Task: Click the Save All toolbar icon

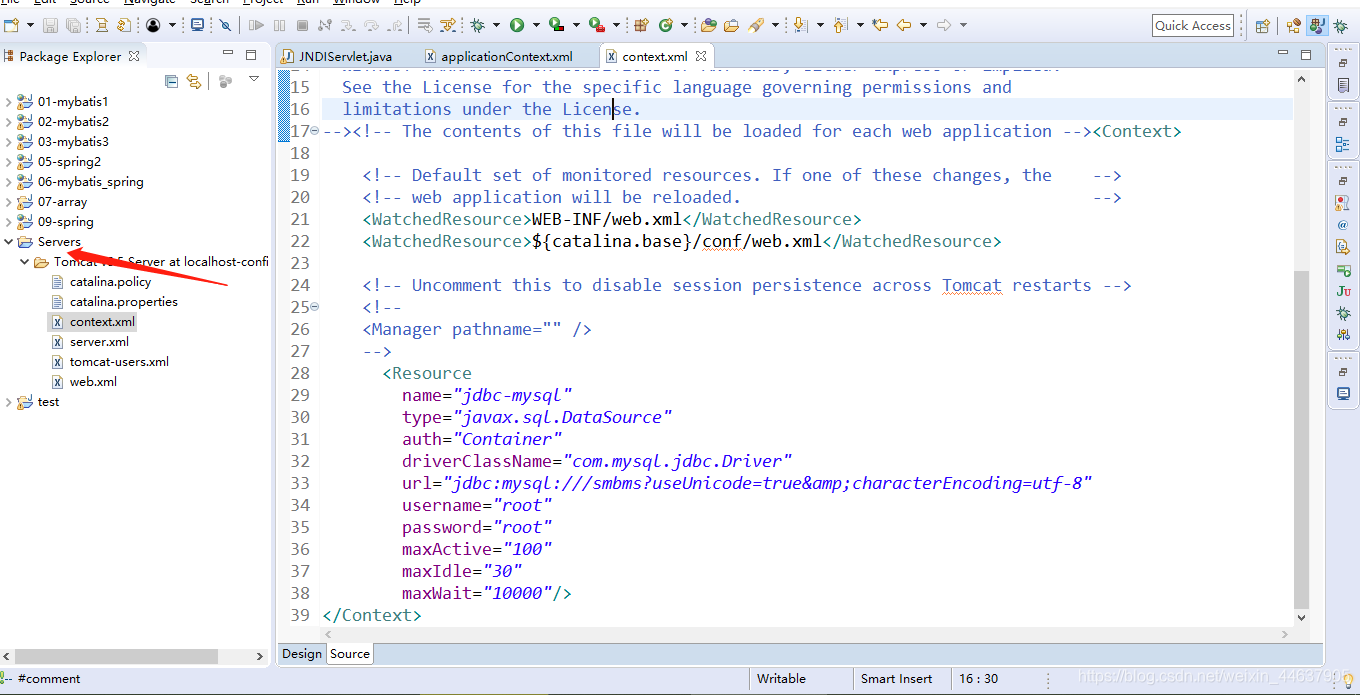Action: tap(74, 25)
